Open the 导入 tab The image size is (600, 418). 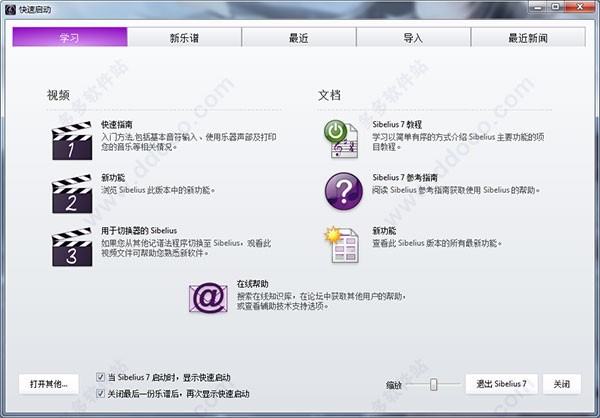click(x=413, y=37)
